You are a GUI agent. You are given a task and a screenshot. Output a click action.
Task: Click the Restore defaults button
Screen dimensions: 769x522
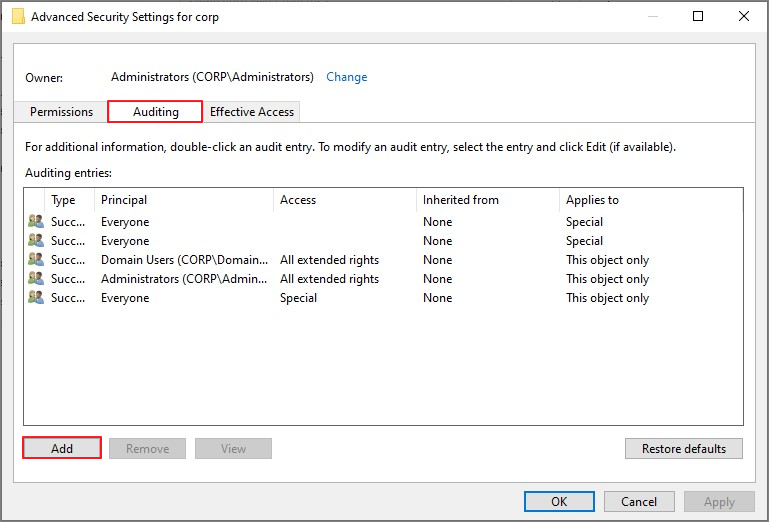point(684,448)
